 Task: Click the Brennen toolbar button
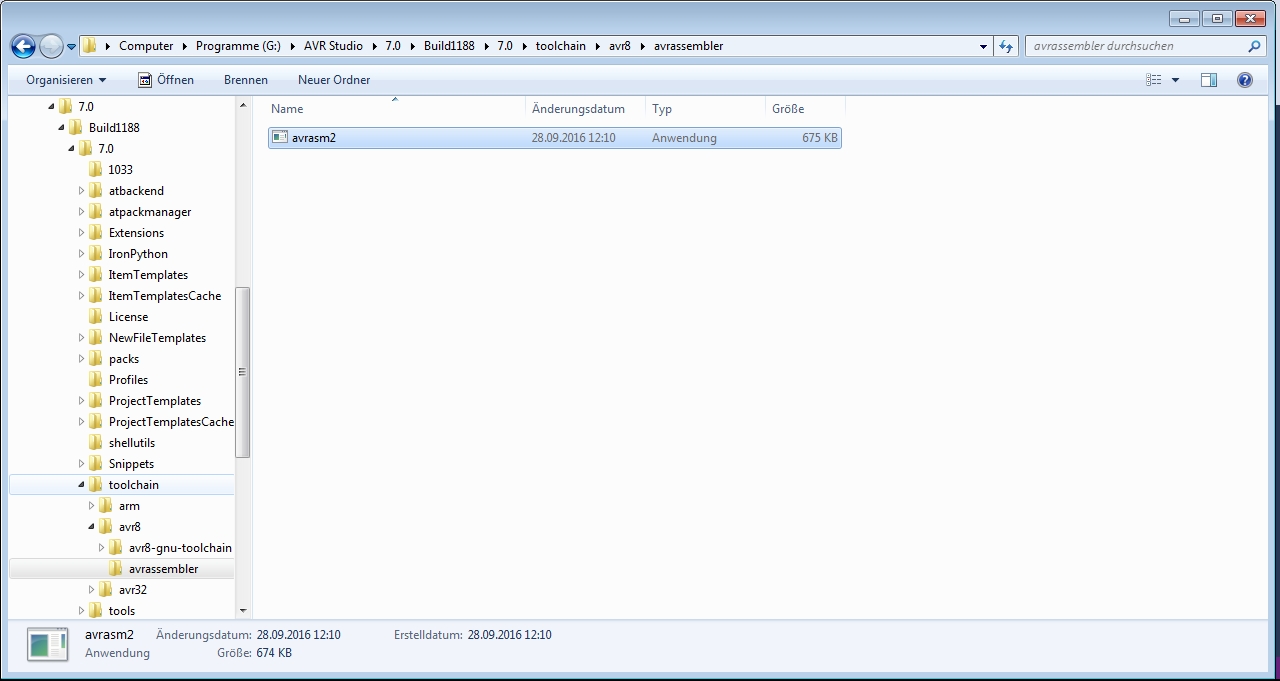(246, 80)
